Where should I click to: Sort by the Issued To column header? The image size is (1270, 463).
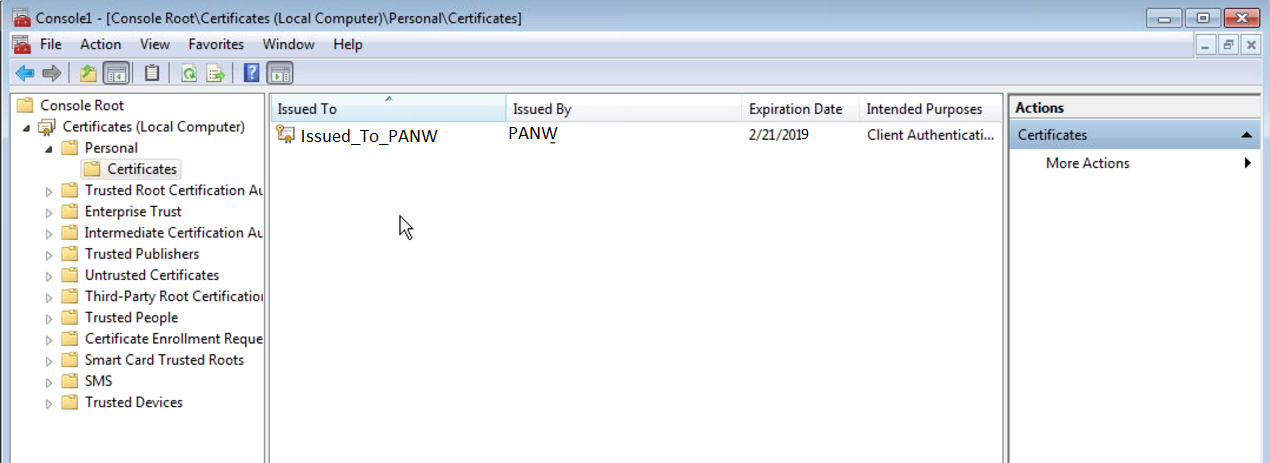pos(388,109)
